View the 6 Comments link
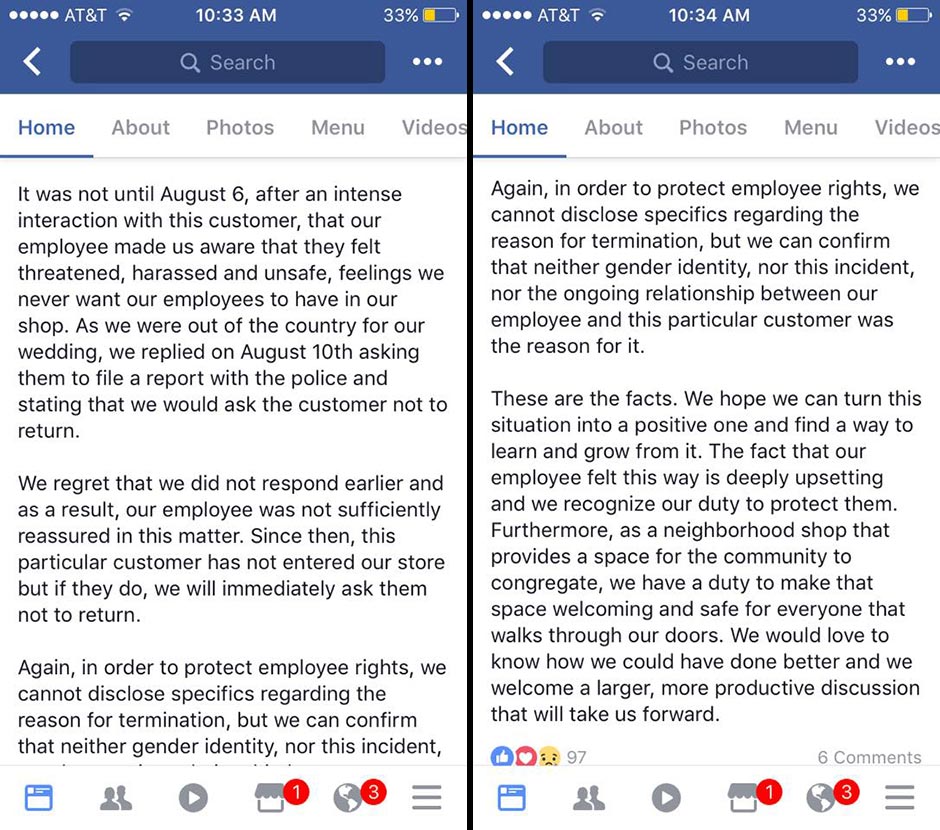Image resolution: width=940 pixels, height=830 pixels. [869, 757]
